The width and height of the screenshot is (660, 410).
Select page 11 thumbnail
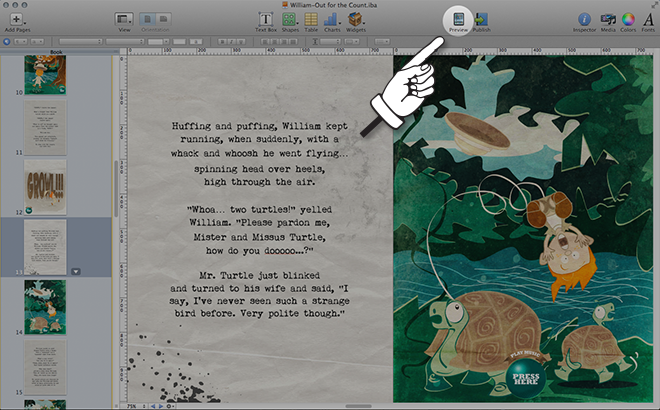click(x=45, y=128)
